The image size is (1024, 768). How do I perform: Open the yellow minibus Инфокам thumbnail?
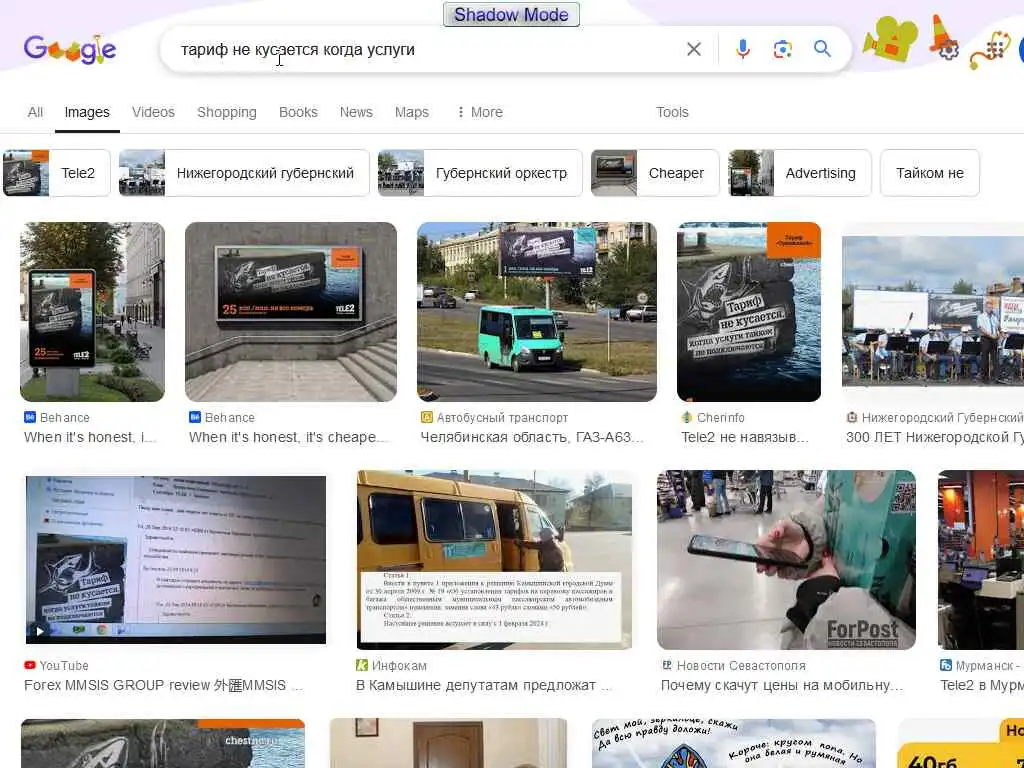click(x=494, y=560)
